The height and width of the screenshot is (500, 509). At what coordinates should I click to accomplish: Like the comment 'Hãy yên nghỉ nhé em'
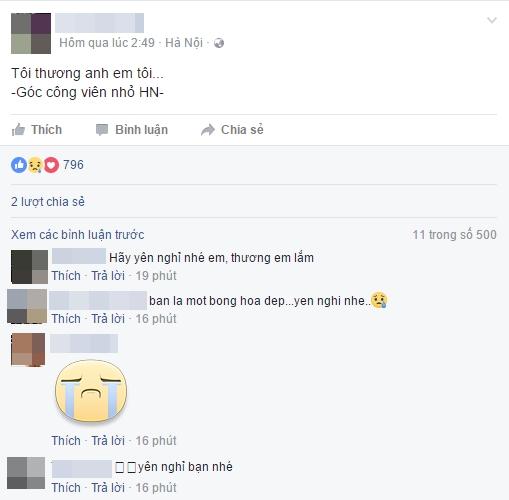[66, 276]
